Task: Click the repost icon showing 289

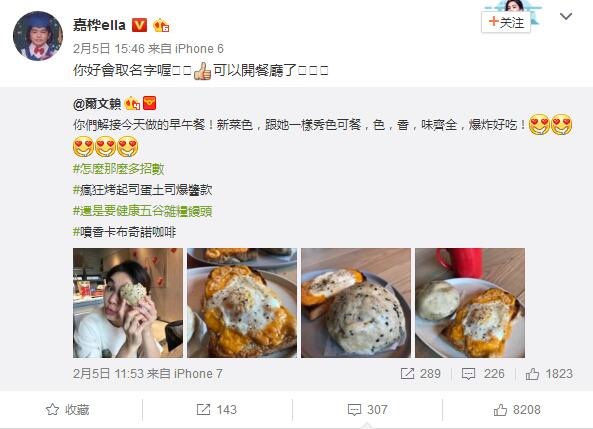Action: (407, 374)
